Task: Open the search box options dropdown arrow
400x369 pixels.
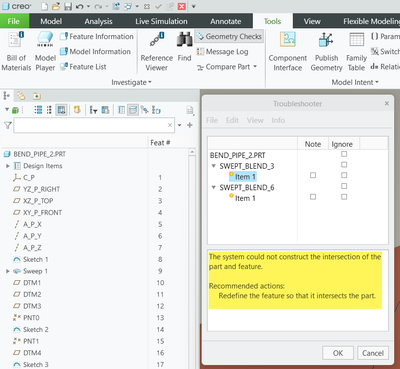Action: tap(180, 125)
